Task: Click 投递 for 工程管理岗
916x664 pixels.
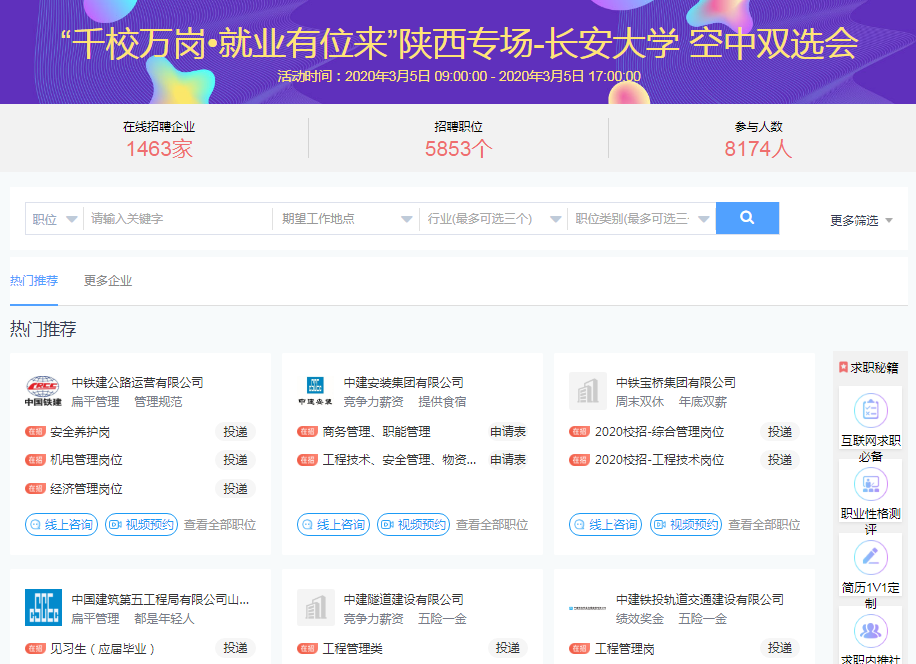Action: [x=780, y=648]
